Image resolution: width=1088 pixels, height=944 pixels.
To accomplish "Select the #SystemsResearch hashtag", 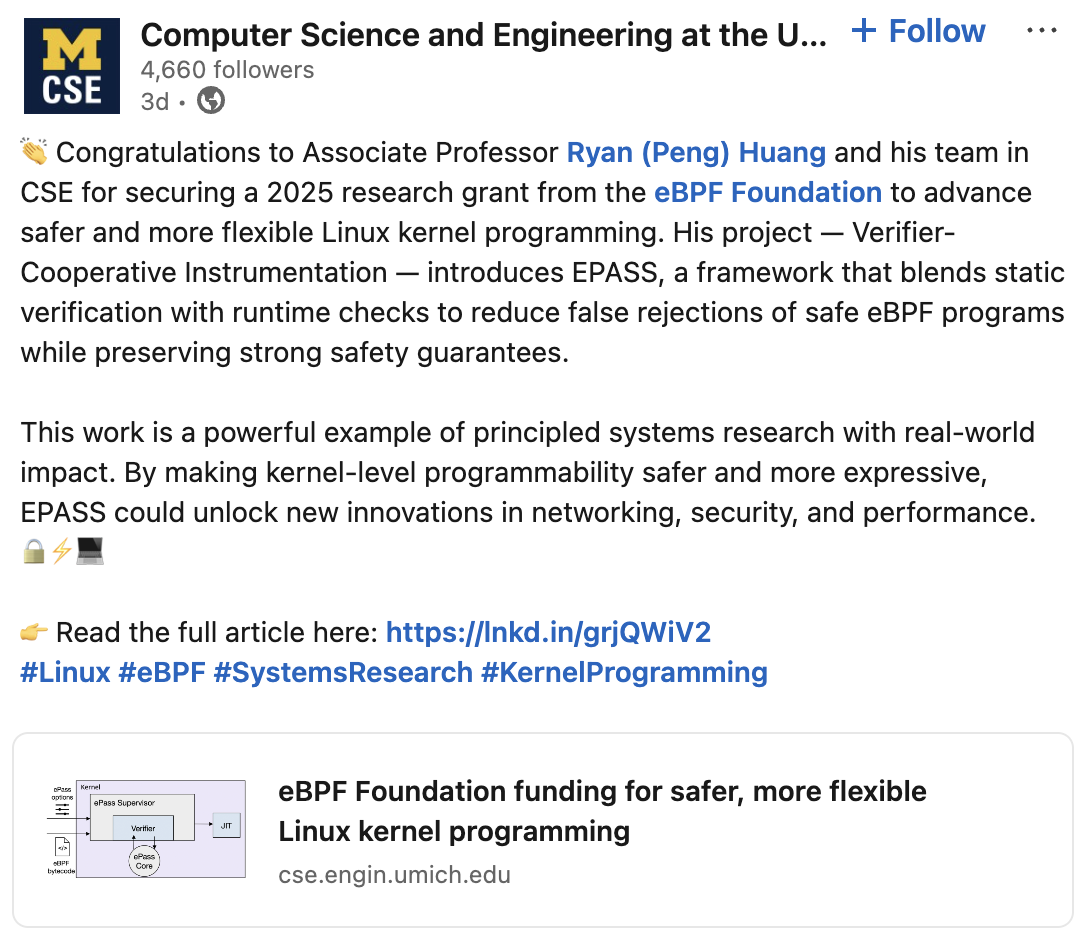I will (343, 672).
